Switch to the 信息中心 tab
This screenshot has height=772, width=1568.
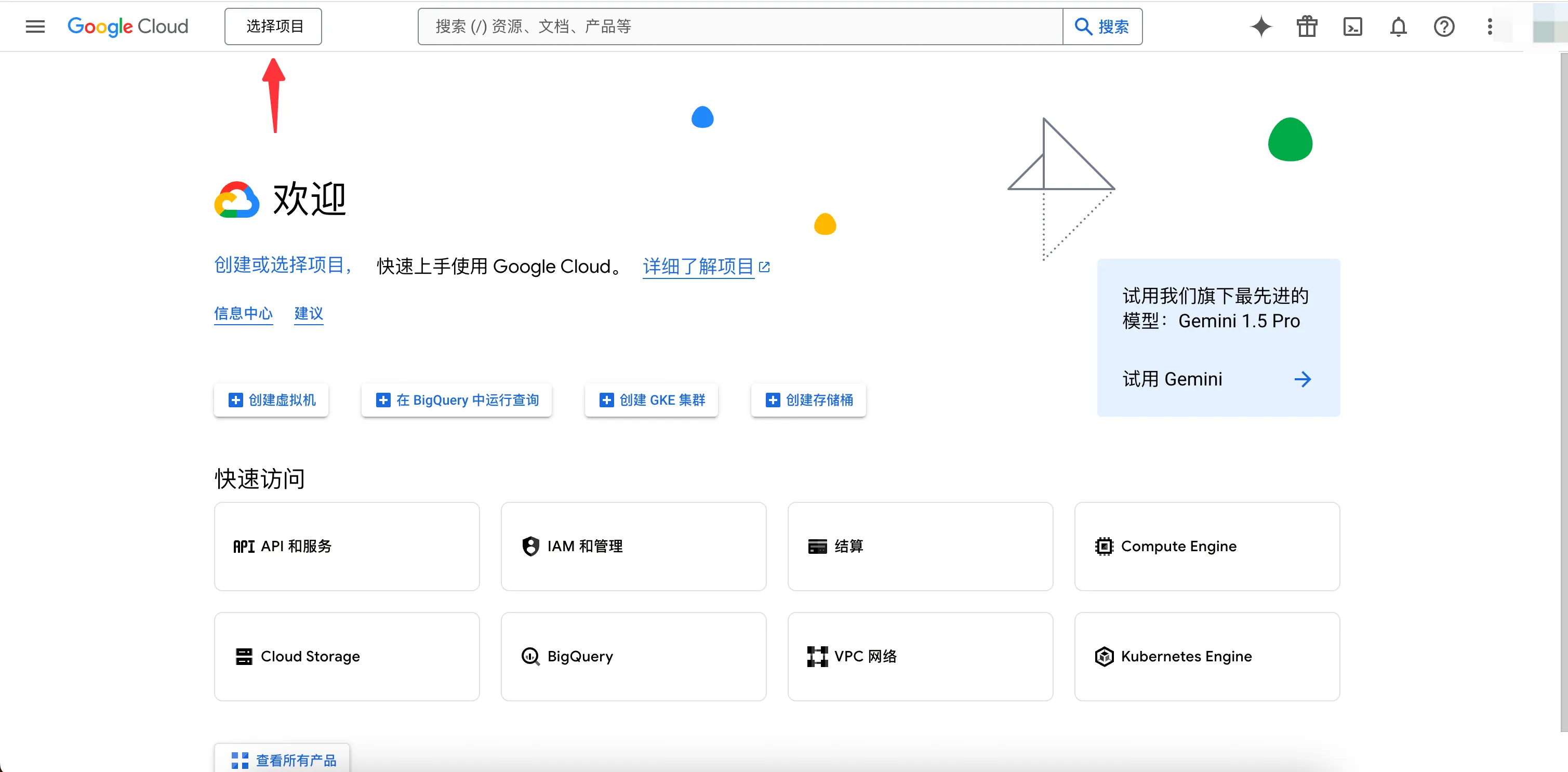(x=244, y=314)
